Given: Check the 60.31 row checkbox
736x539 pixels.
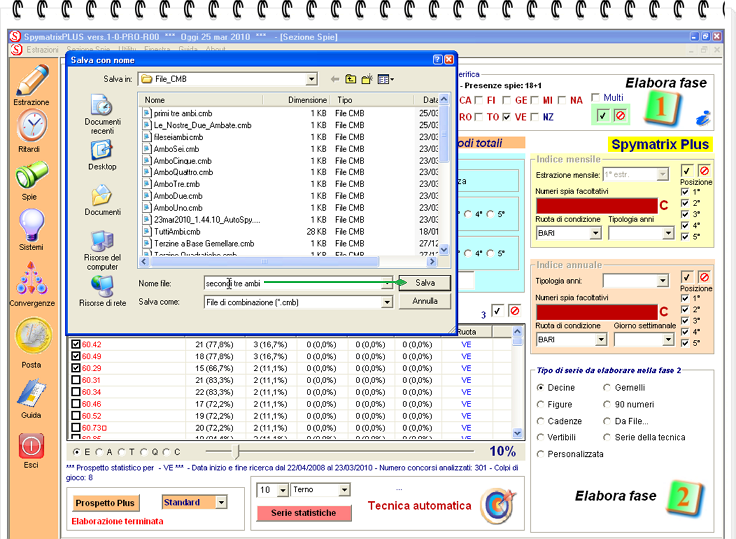Looking at the screenshot, I should click(x=76, y=380).
